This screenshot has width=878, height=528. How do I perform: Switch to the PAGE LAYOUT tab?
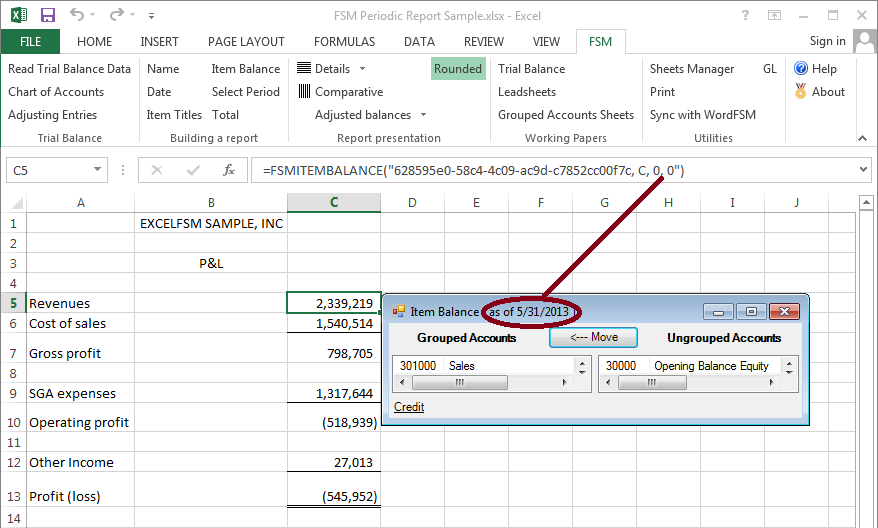tap(246, 41)
